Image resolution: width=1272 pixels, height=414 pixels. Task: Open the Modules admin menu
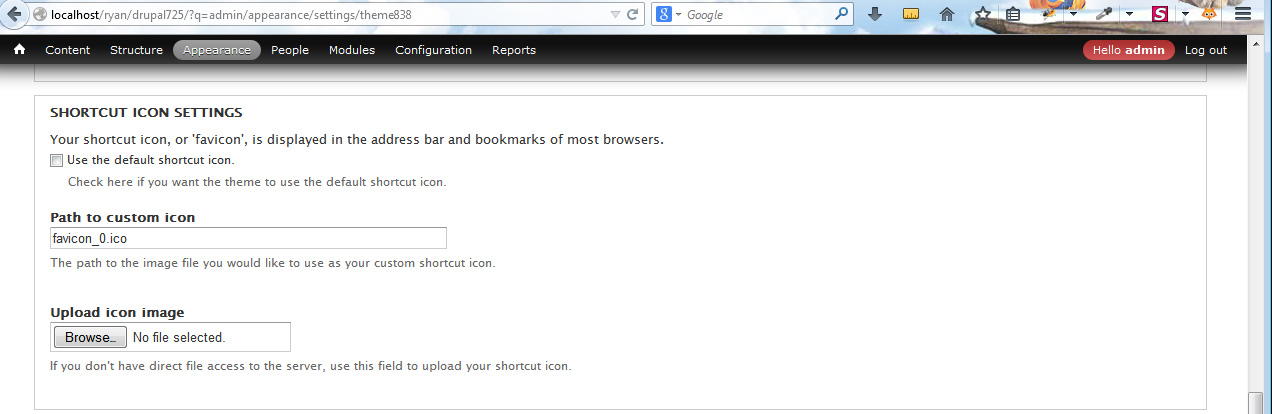(x=352, y=50)
